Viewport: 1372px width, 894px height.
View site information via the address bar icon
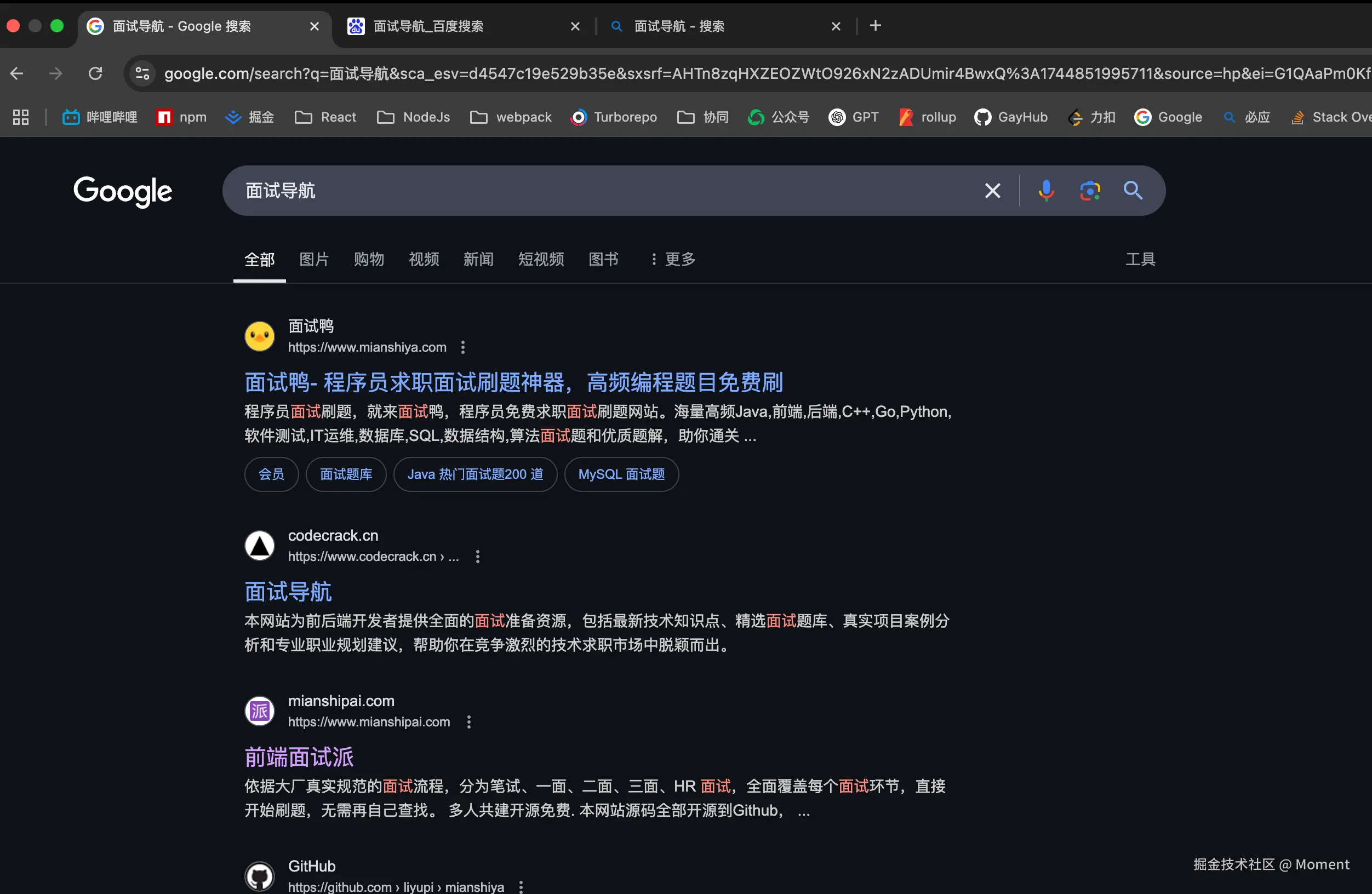pyautogui.click(x=141, y=73)
